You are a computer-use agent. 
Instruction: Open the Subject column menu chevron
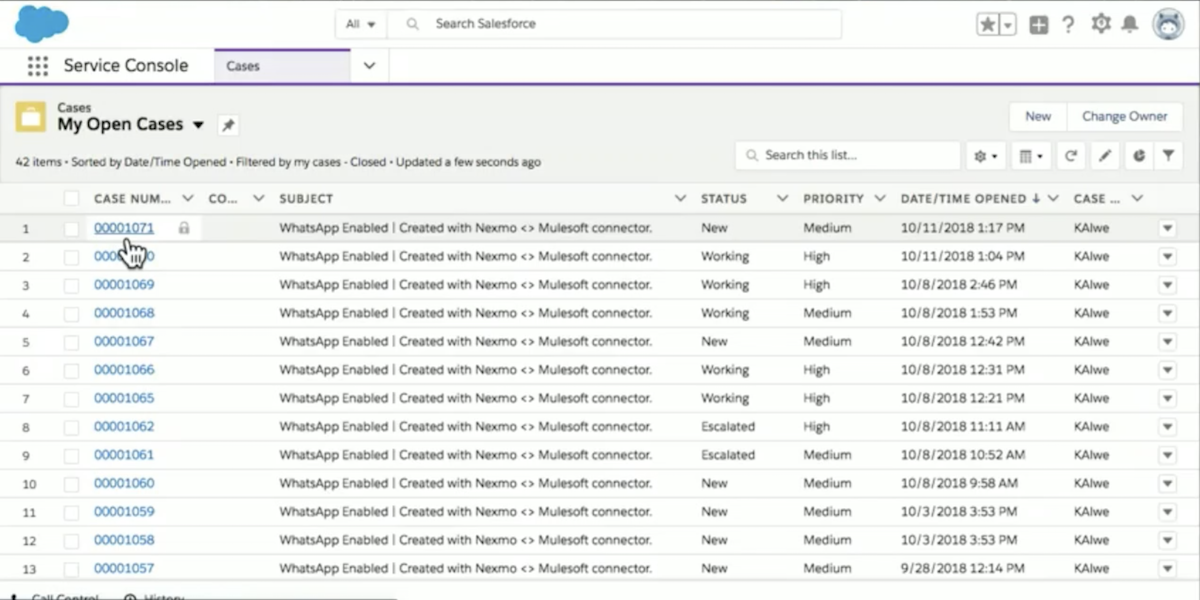click(681, 199)
